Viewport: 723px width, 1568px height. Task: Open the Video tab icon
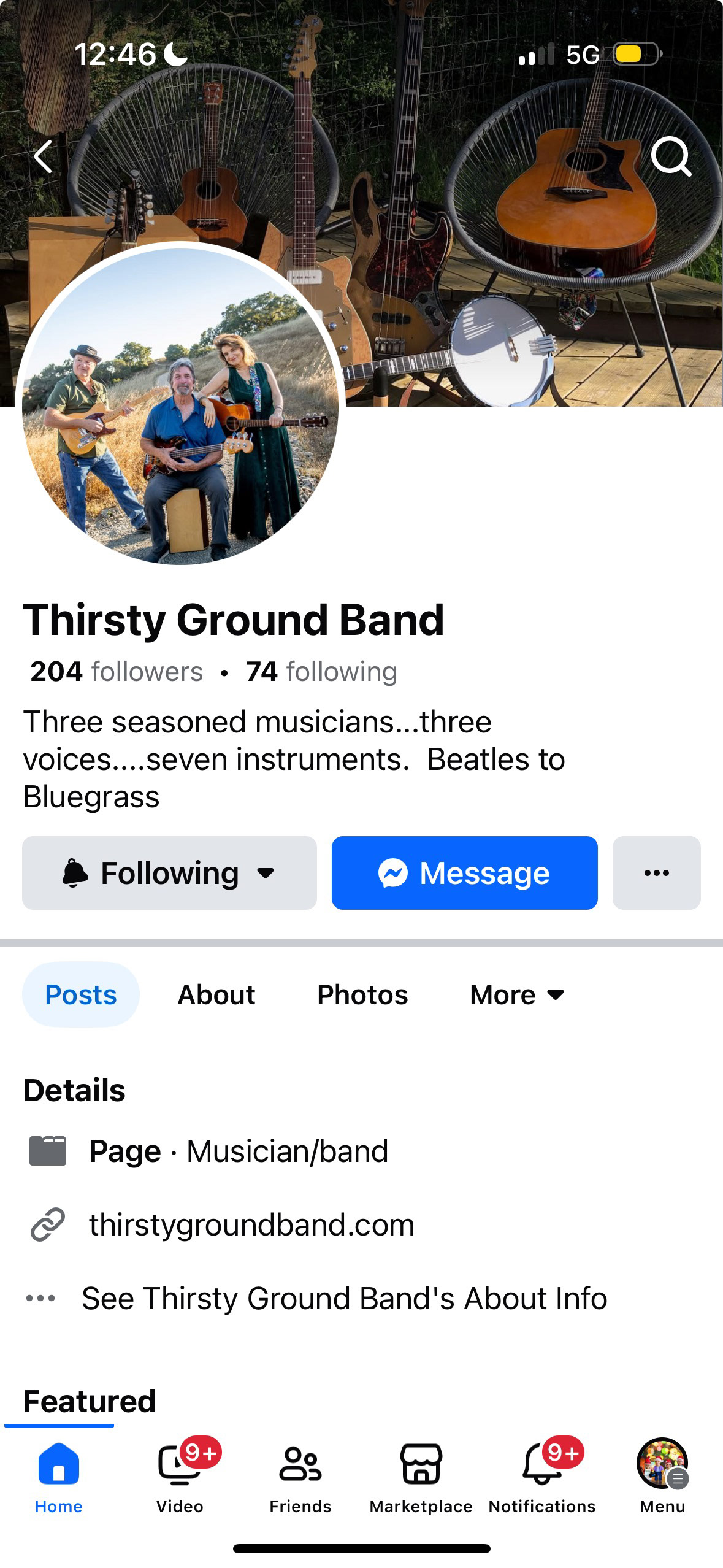179,1465
